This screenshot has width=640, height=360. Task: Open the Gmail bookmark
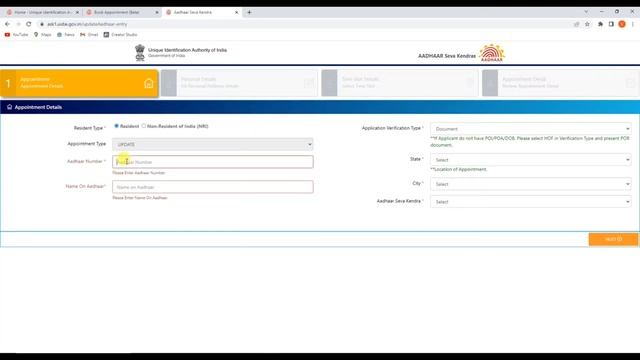[x=89, y=35]
